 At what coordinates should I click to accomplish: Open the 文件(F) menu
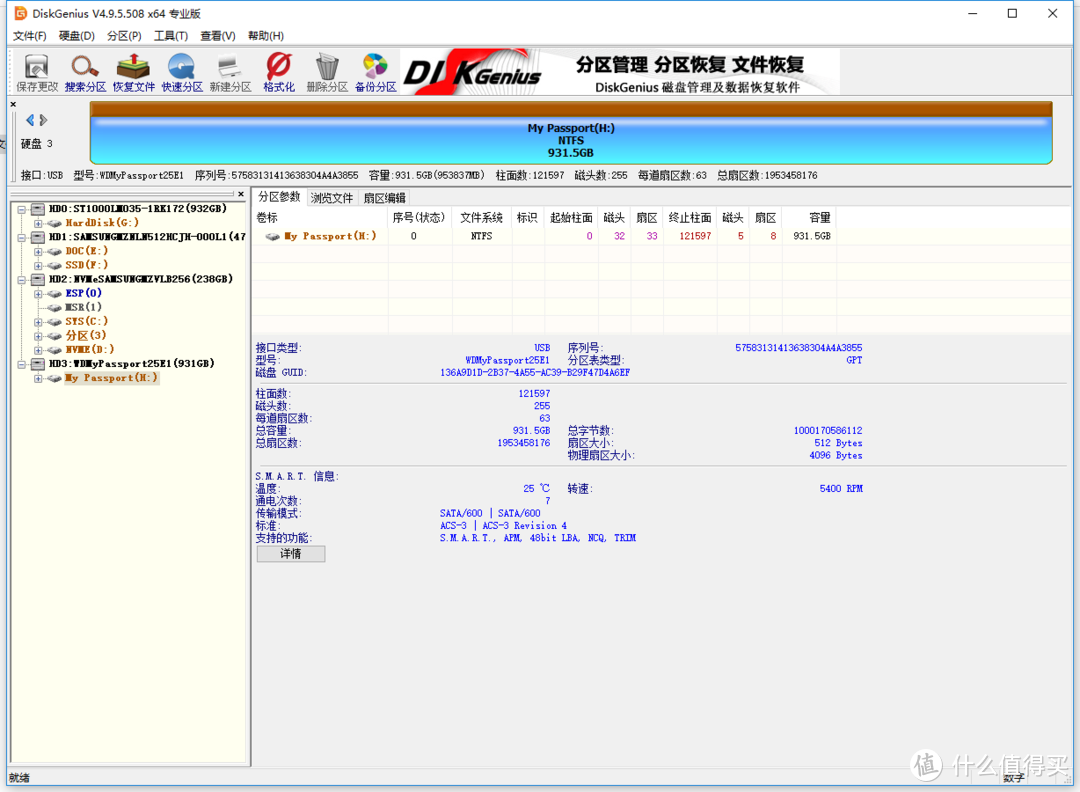tap(30, 36)
